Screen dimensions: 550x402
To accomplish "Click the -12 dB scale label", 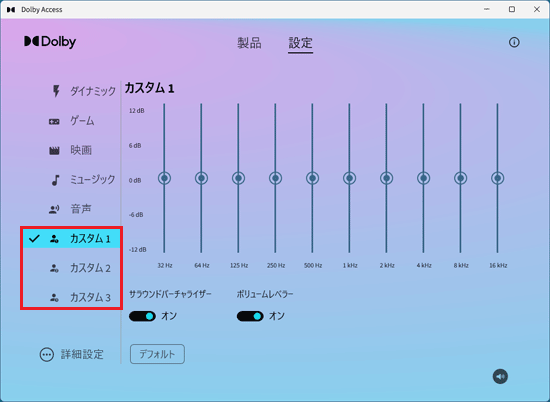I will (x=138, y=250).
